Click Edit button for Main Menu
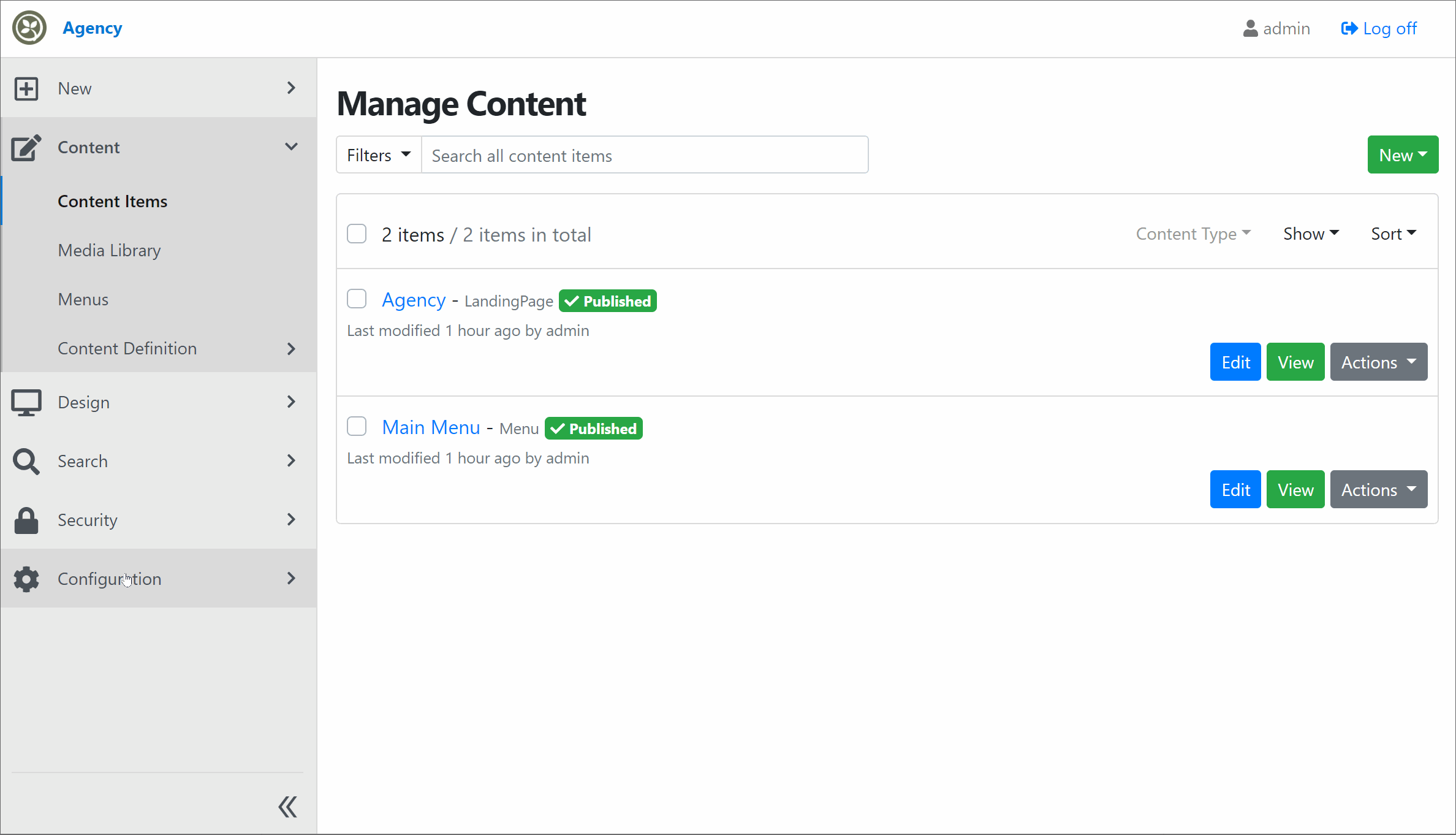The image size is (1456, 835). click(x=1235, y=489)
